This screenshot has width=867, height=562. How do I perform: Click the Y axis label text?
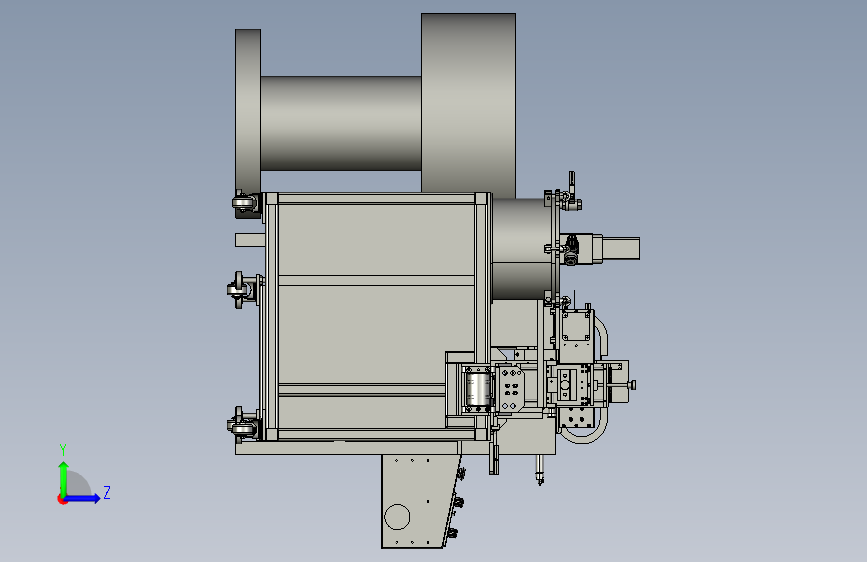pos(63,449)
